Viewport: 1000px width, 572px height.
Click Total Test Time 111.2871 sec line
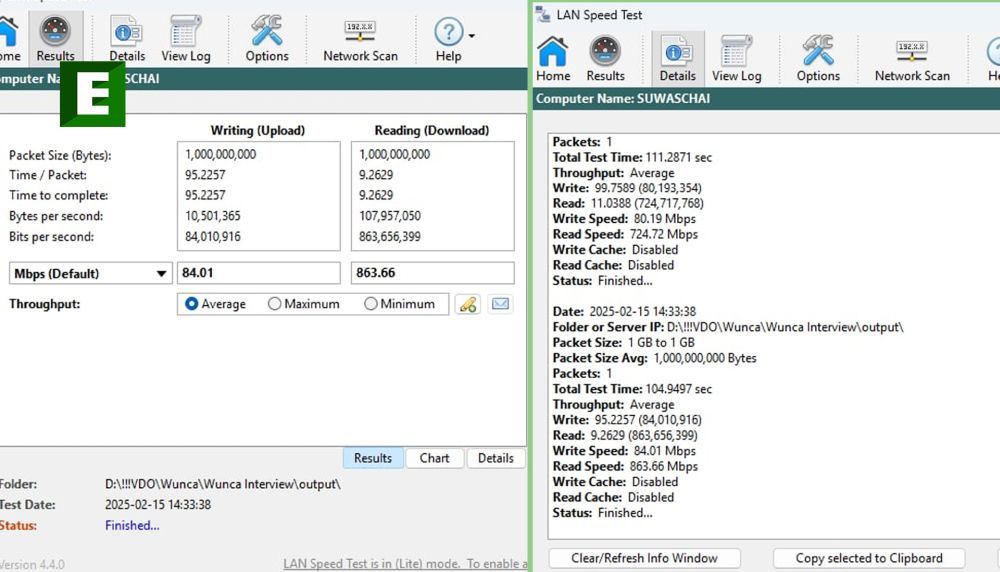tap(632, 158)
